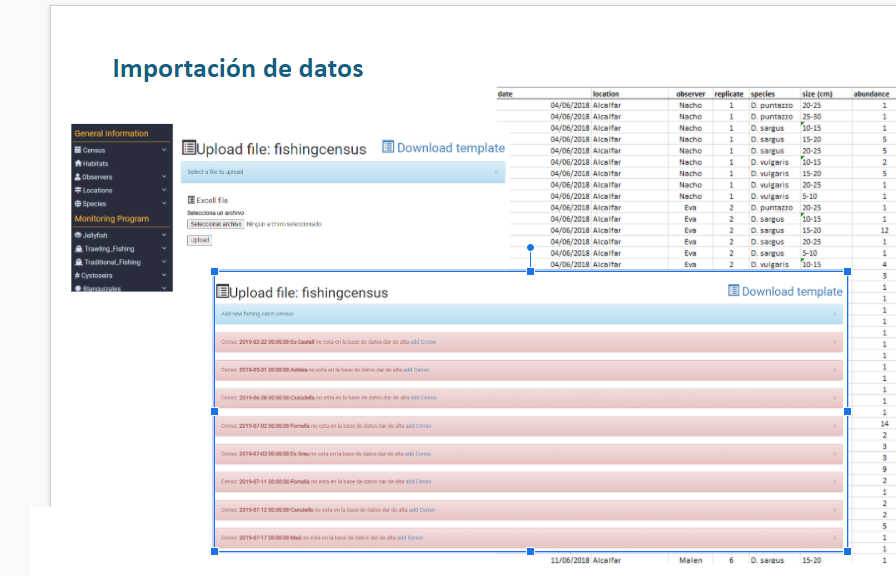This screenshot has height=576, width=896.
Task: Dismiss the 'Select a file to upload' alert
Action: pyautogui.click(x=496, y=172)
